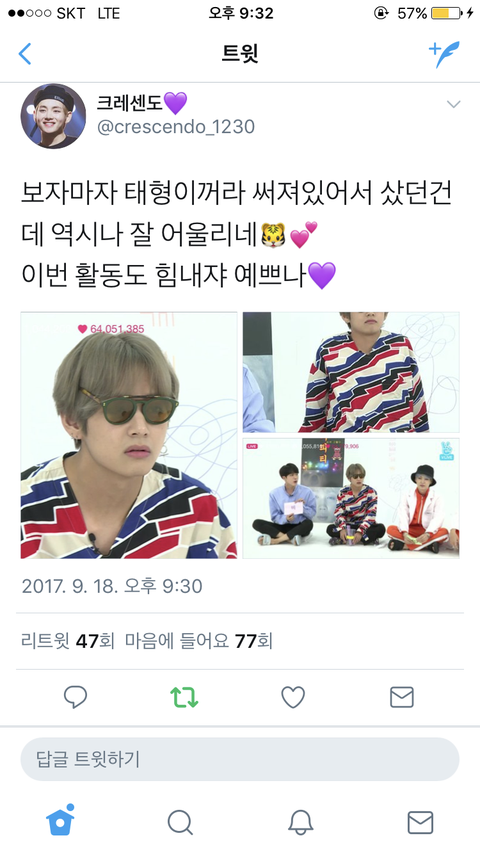Toggle the heart like icon

(293, 697)
